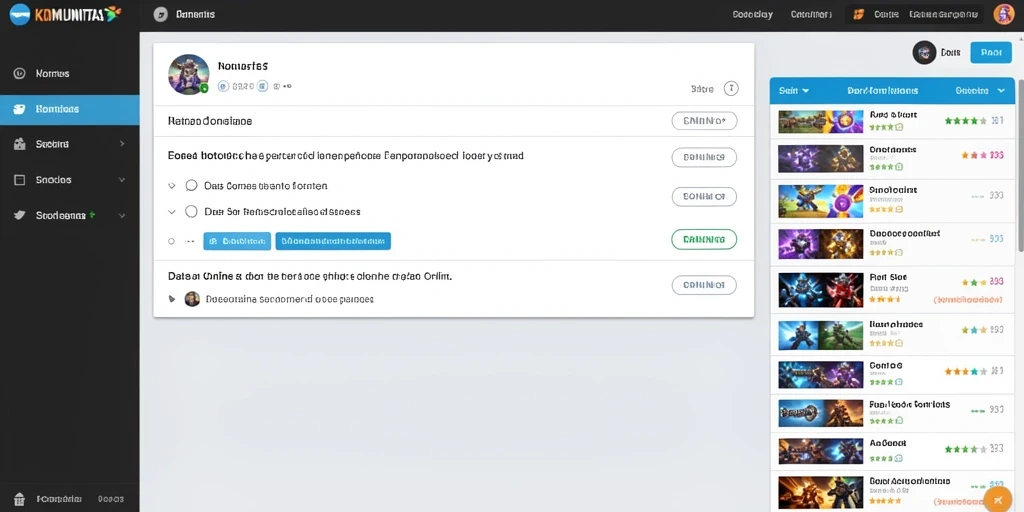
Task: Open the first sidebar item's clock-like icon
Action: point(20,73)
